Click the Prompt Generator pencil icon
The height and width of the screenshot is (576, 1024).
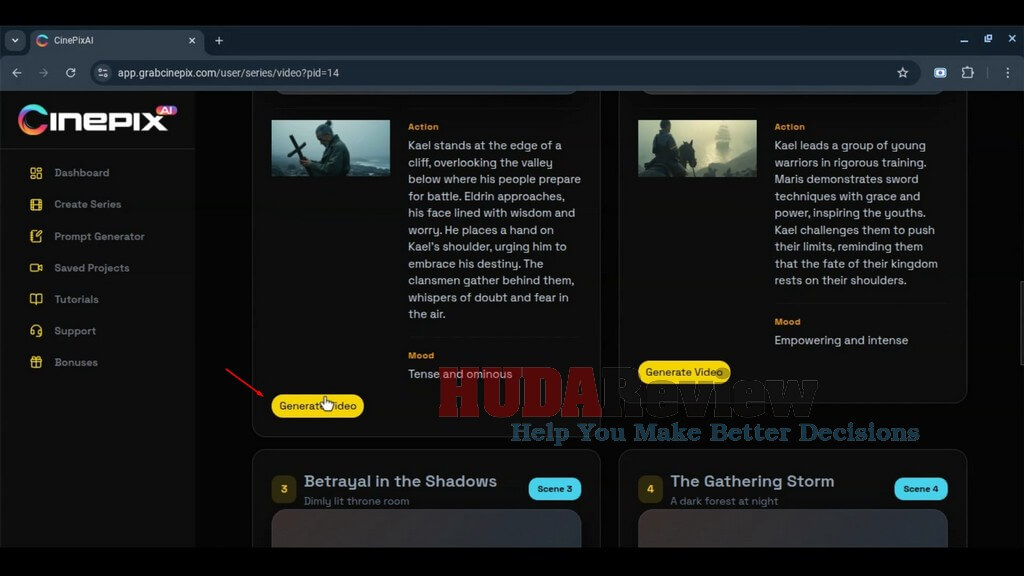tap(36, 236)
